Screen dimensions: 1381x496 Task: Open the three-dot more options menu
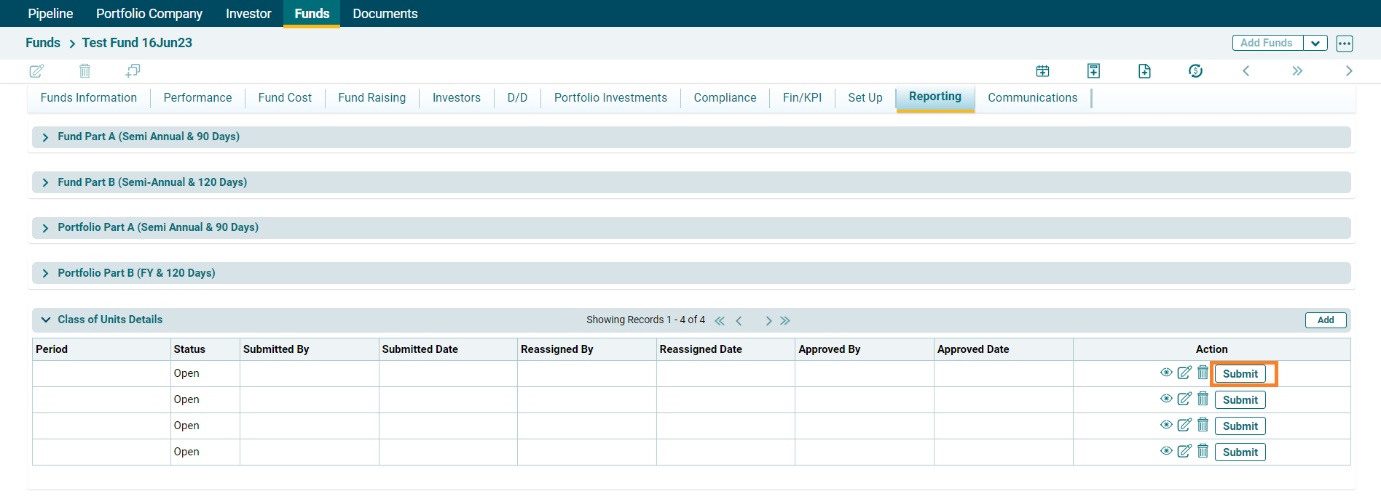pyautogui.click(x=1344, y=43)
